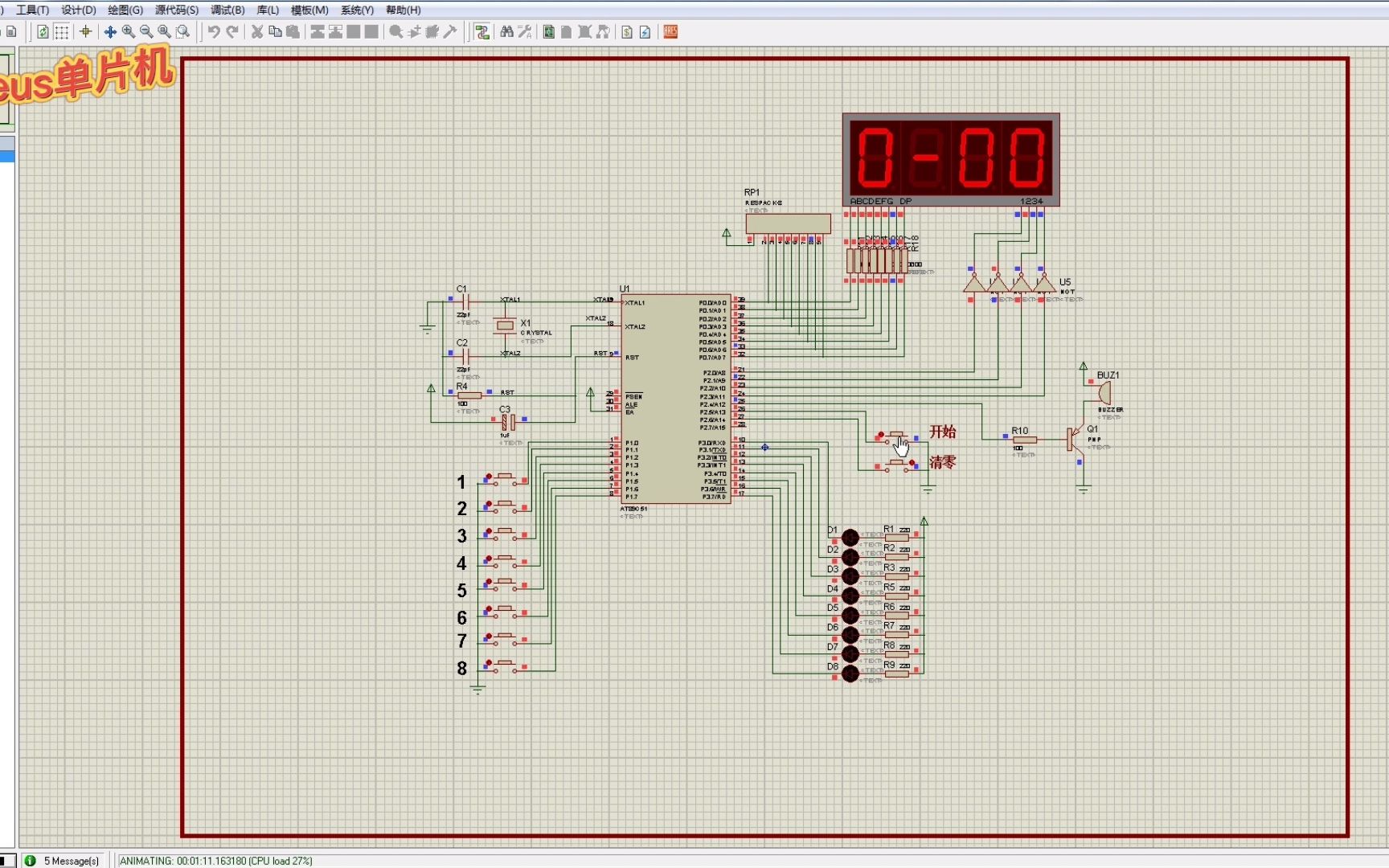Image resolution: width=1389 pixels, height=868 pixels.
Task: Open the 系统(Y) menu
Action: 357,10
